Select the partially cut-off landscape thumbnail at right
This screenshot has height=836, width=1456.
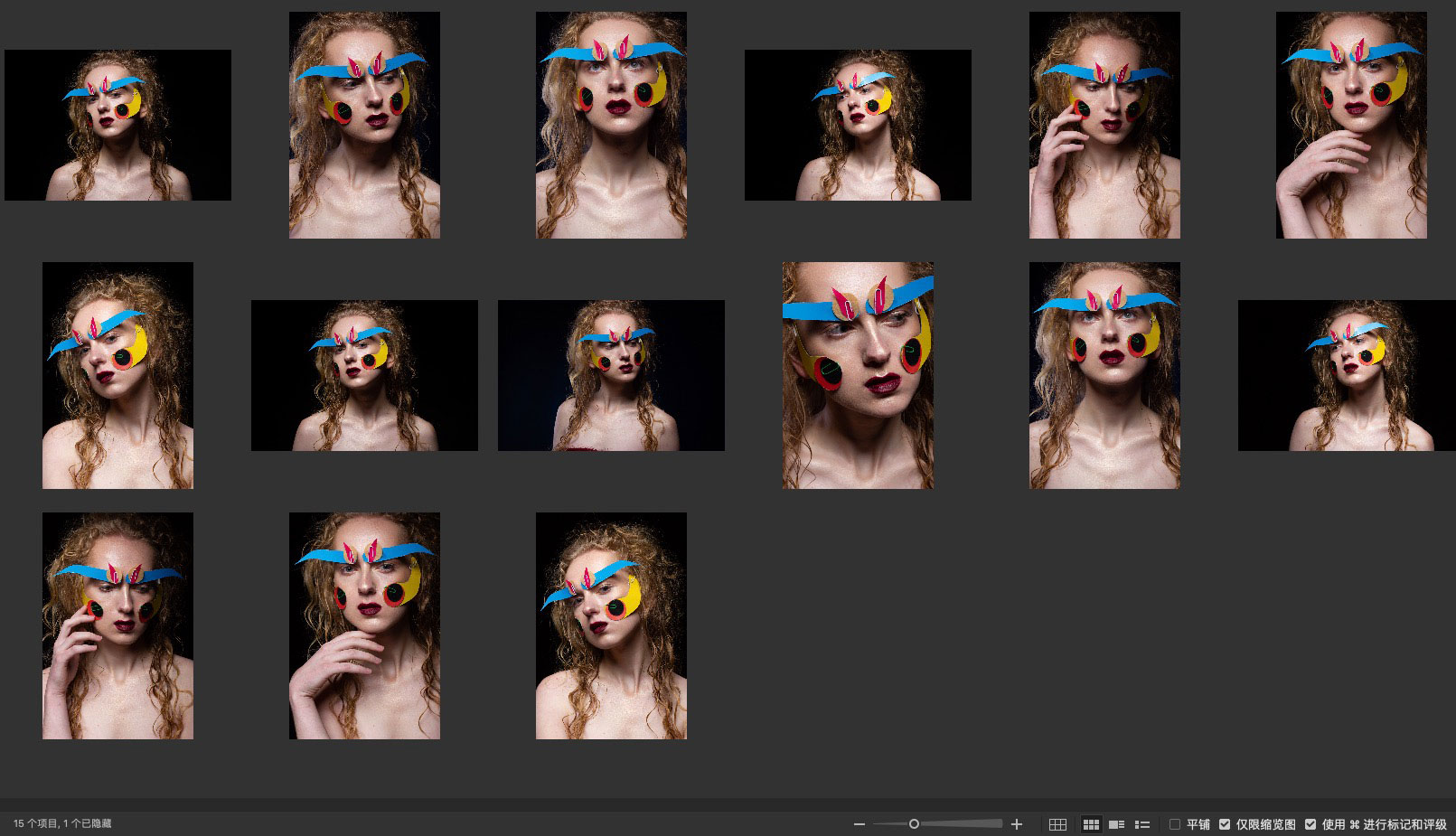[1347, 375]
